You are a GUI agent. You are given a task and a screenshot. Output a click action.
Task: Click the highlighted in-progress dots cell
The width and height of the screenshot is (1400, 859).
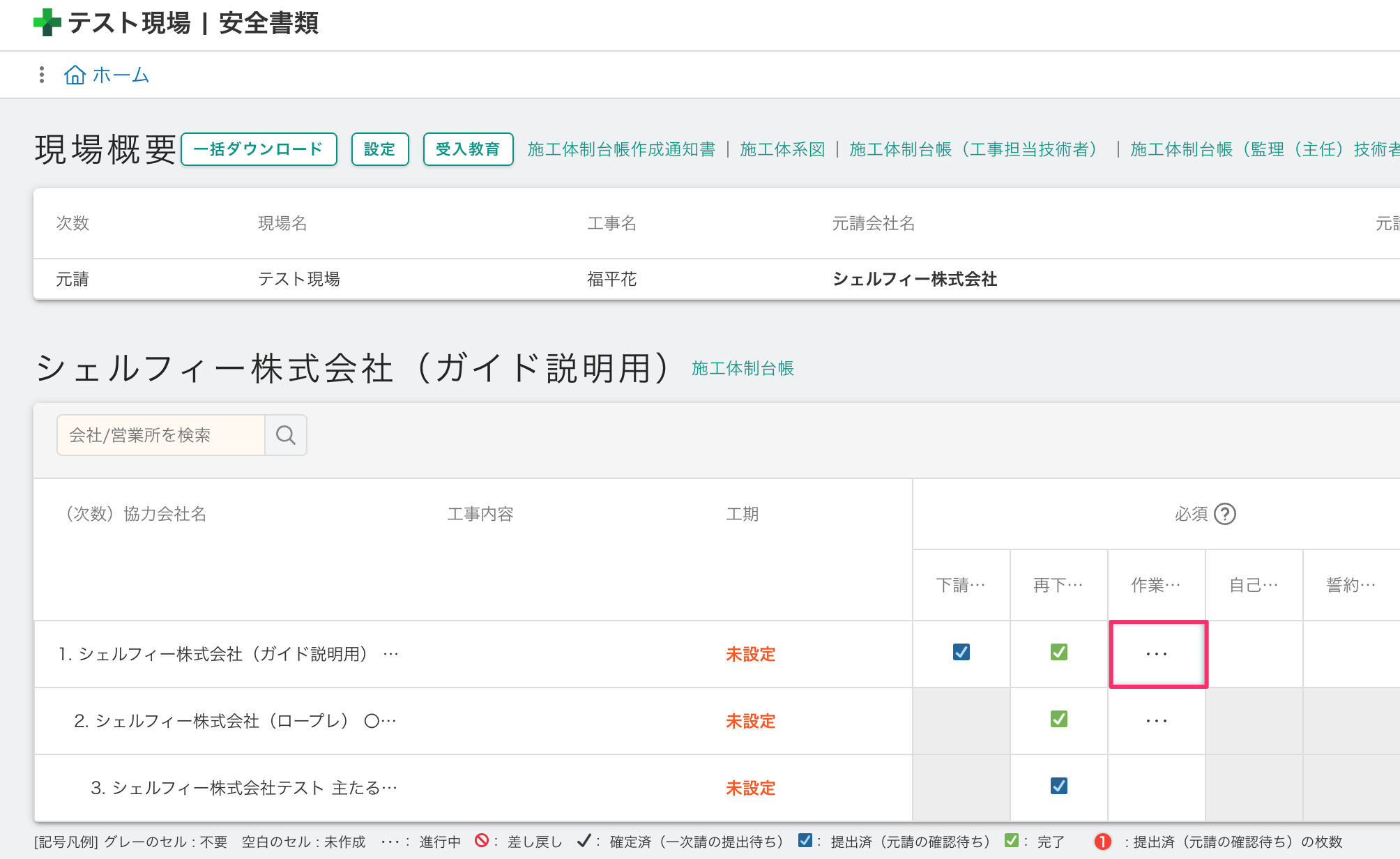pos(1157,654)
